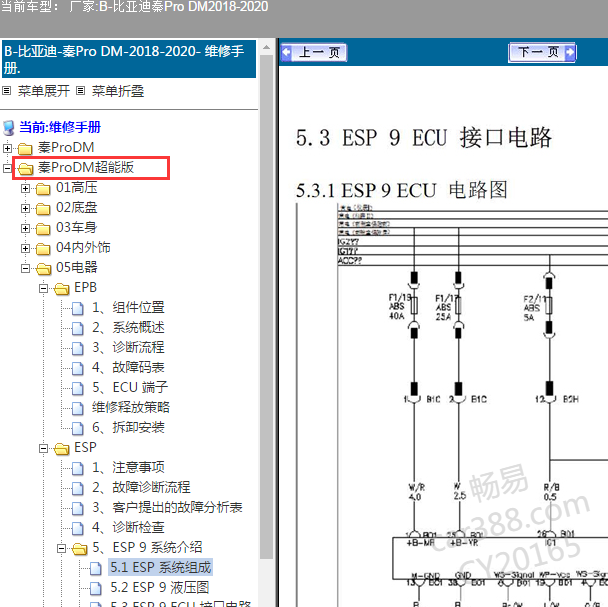The height and width of the screenshot is (607, 608).
Task: Collapse the 秦ProDM超能版 node
Action: tap(7, 168)
